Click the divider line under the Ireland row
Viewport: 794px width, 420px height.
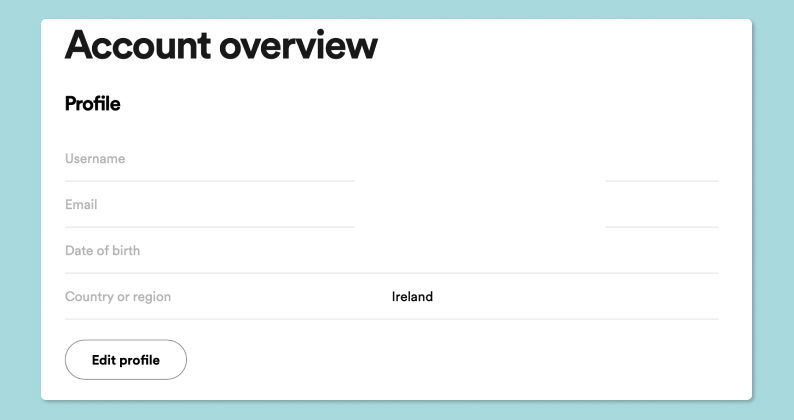391,319
